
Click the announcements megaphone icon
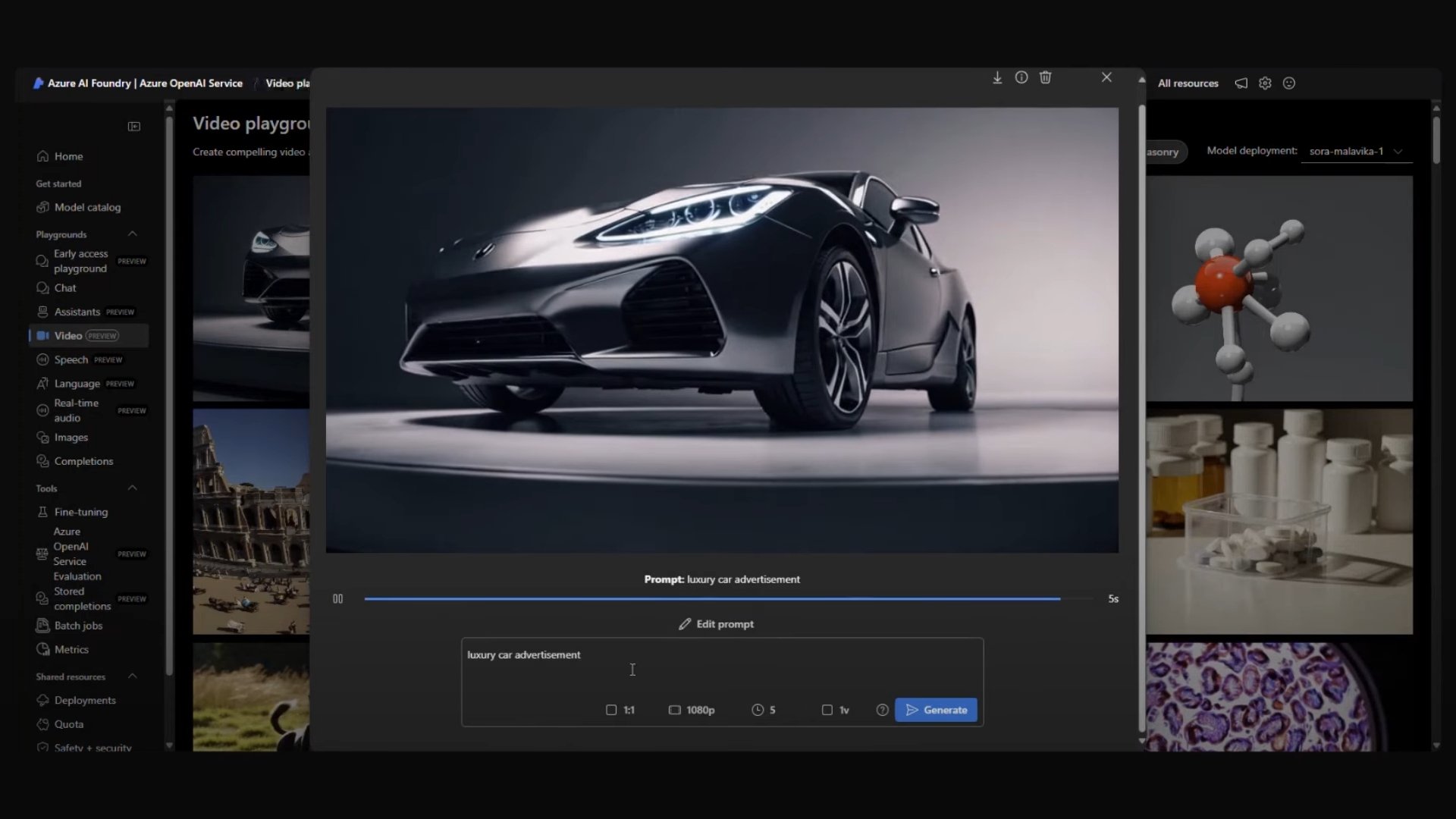tap(1241, 83)
